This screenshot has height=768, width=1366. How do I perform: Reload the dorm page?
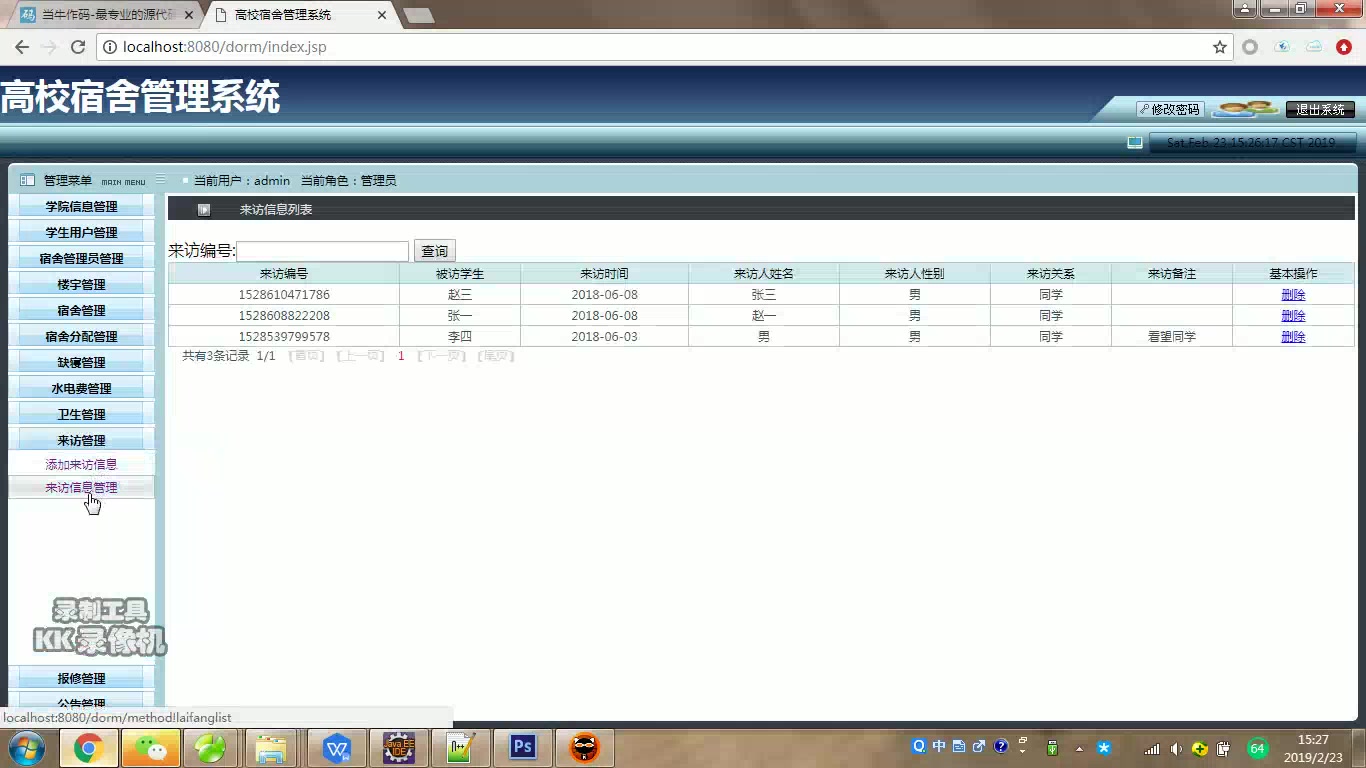pyautogui.click(x=77, y=47)
